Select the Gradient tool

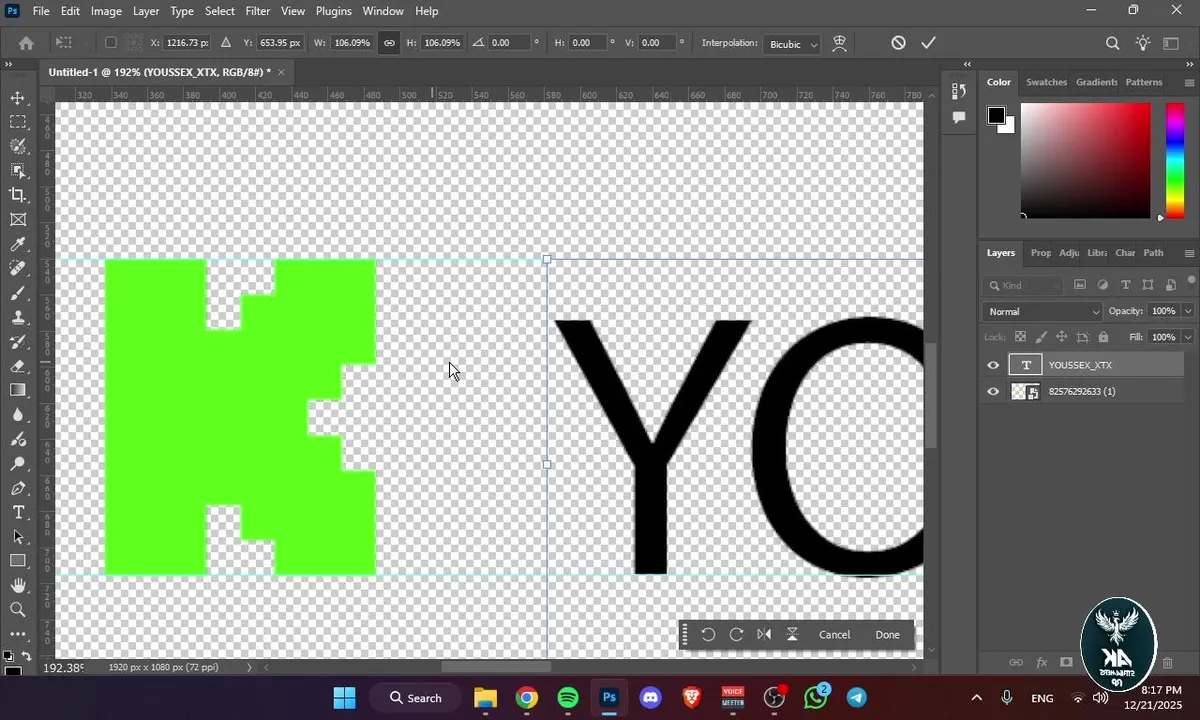pos(18,390)
